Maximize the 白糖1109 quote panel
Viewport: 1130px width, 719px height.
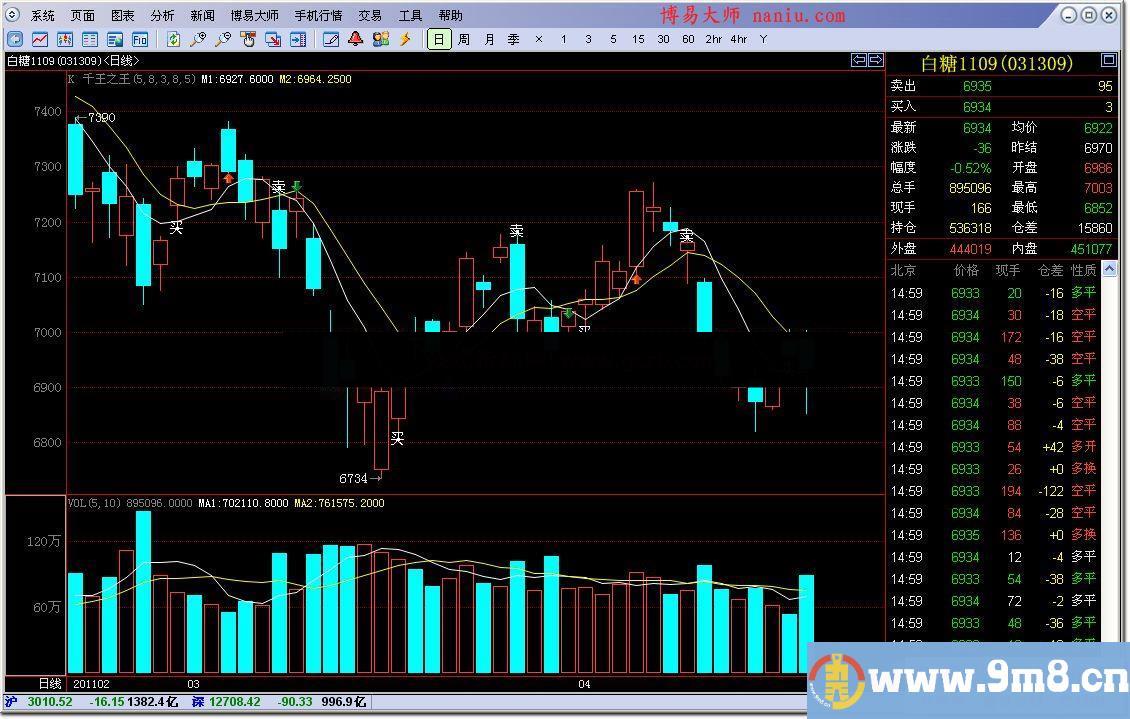tap(1108, 60)
